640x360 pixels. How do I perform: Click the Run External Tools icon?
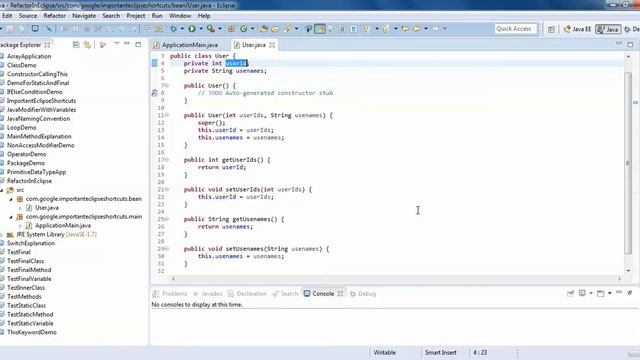point(211,29)
